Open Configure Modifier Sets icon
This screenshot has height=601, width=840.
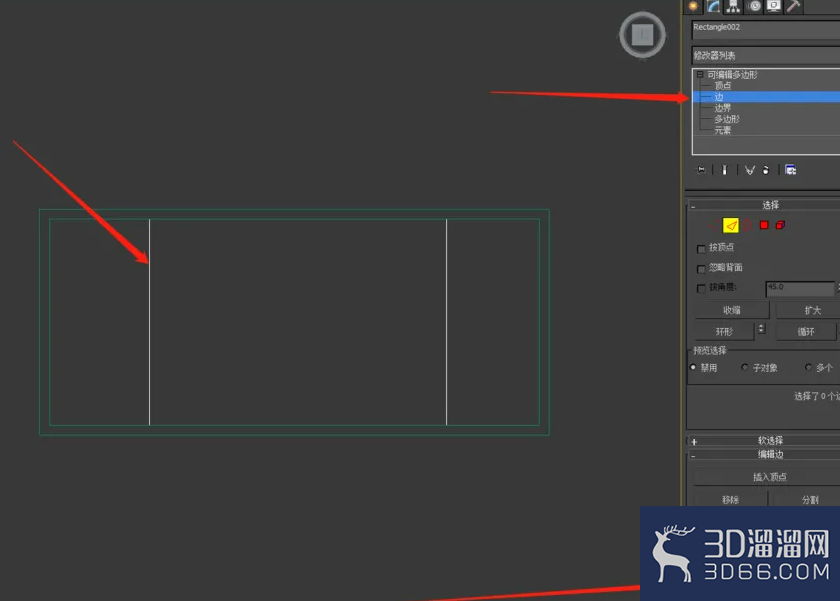(x=790, y=170)
